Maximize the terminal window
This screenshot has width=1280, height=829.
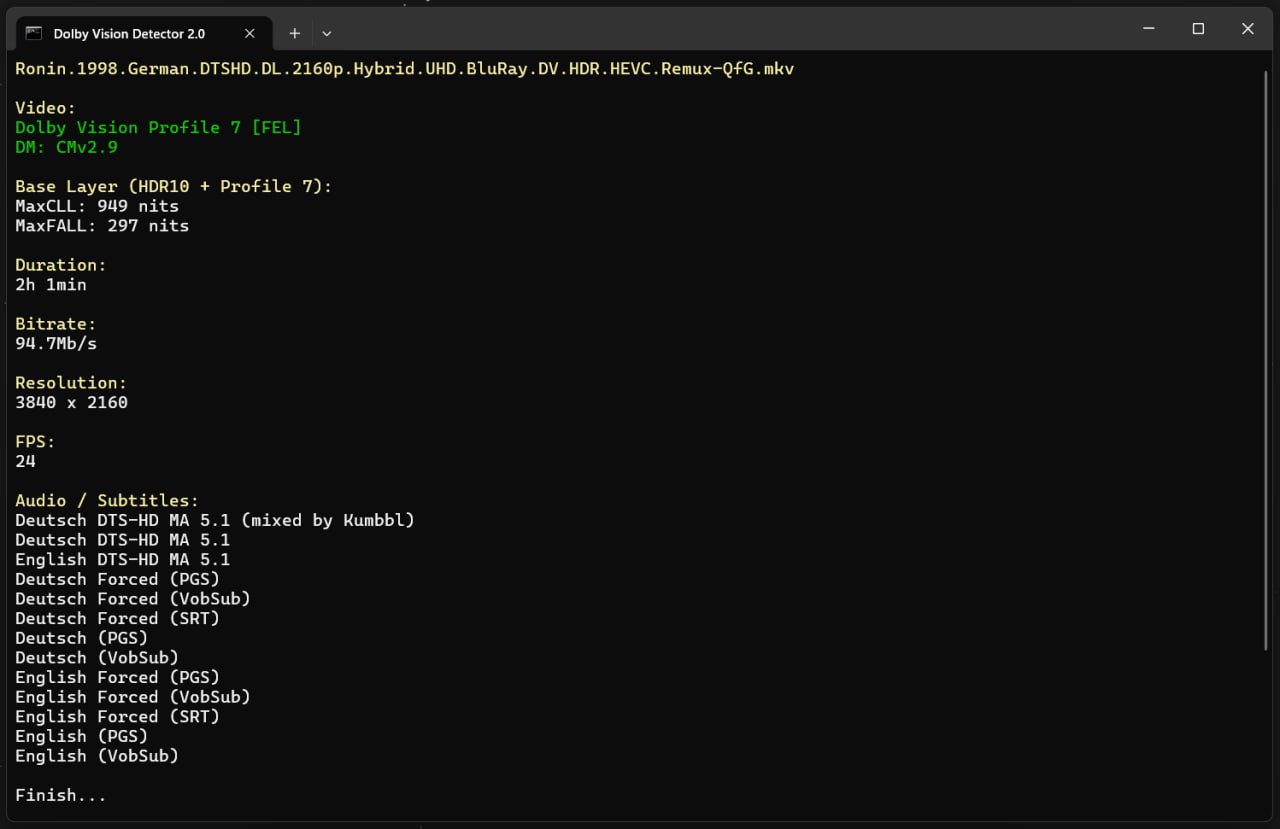[x=1198, y=29]
